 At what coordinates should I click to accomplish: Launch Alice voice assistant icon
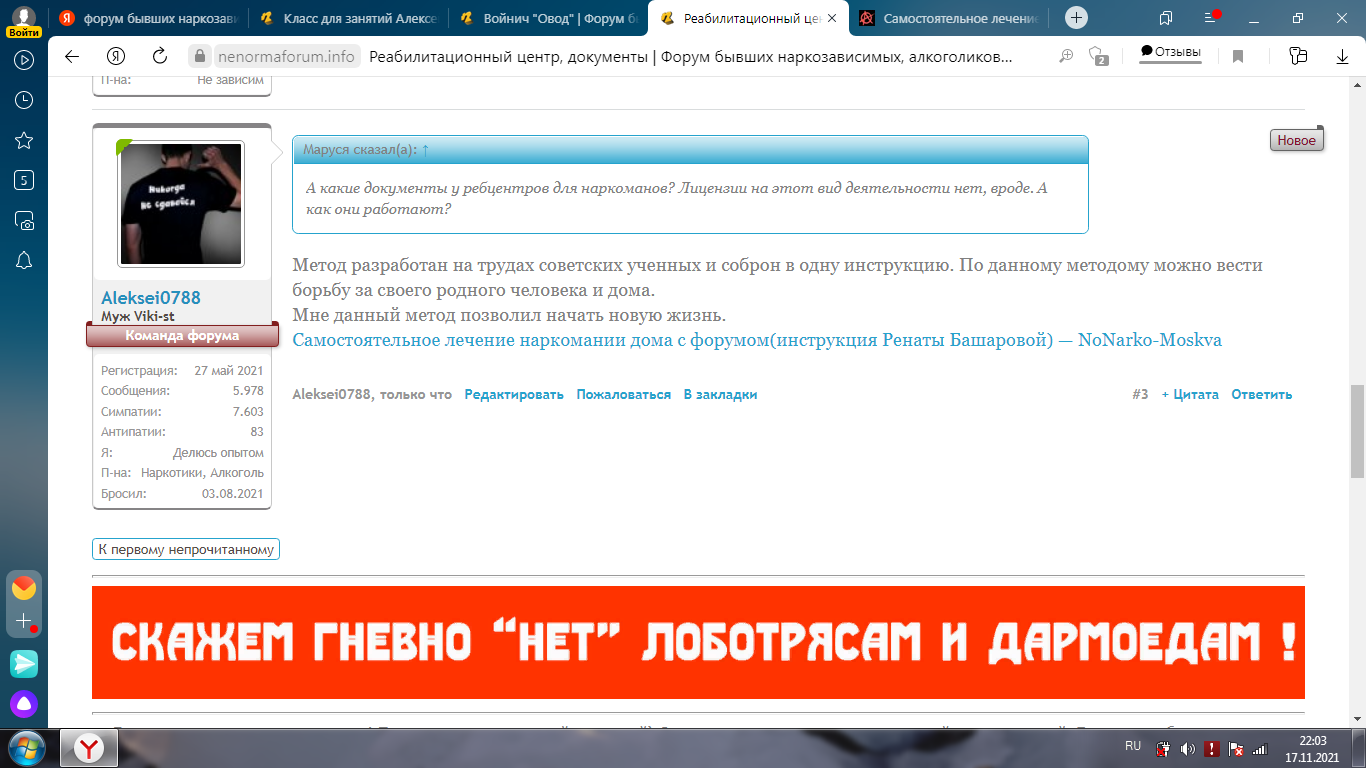[x=24, y=704]
